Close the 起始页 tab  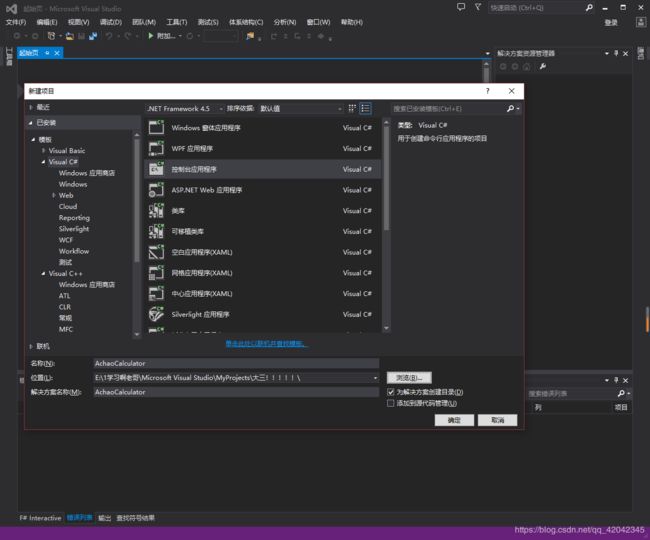point(57,53)
